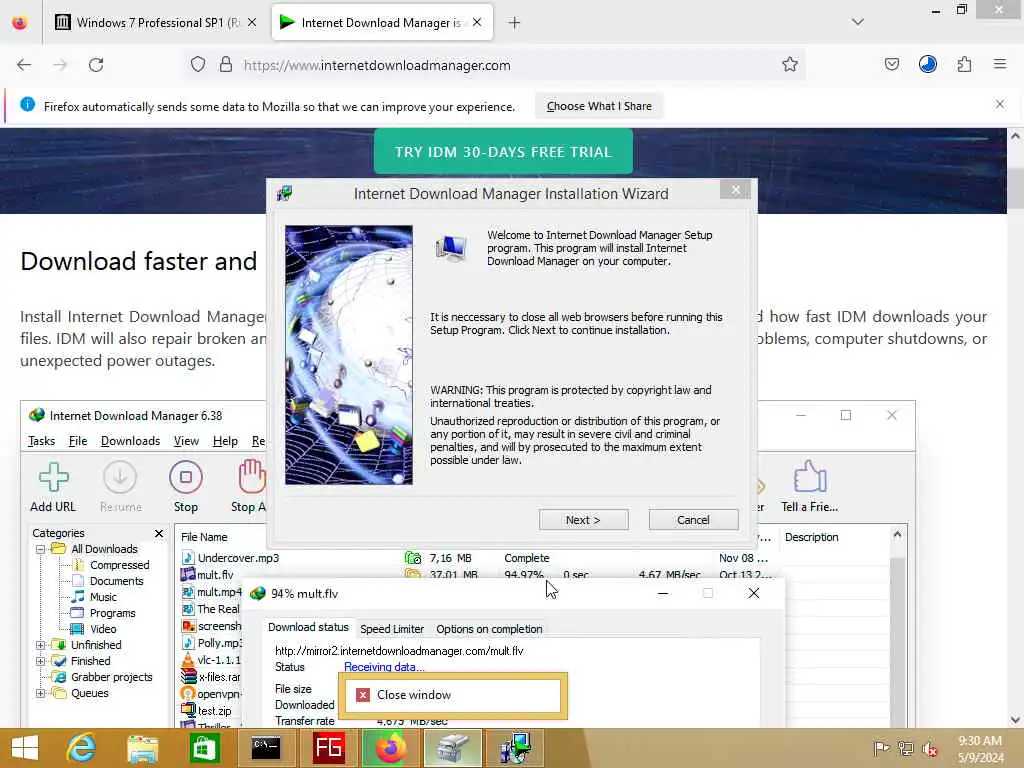Image resolution: width=1024 pixels, height=768 pixels.
Task: Open the File menu in IDM
Action: [78, 441]
